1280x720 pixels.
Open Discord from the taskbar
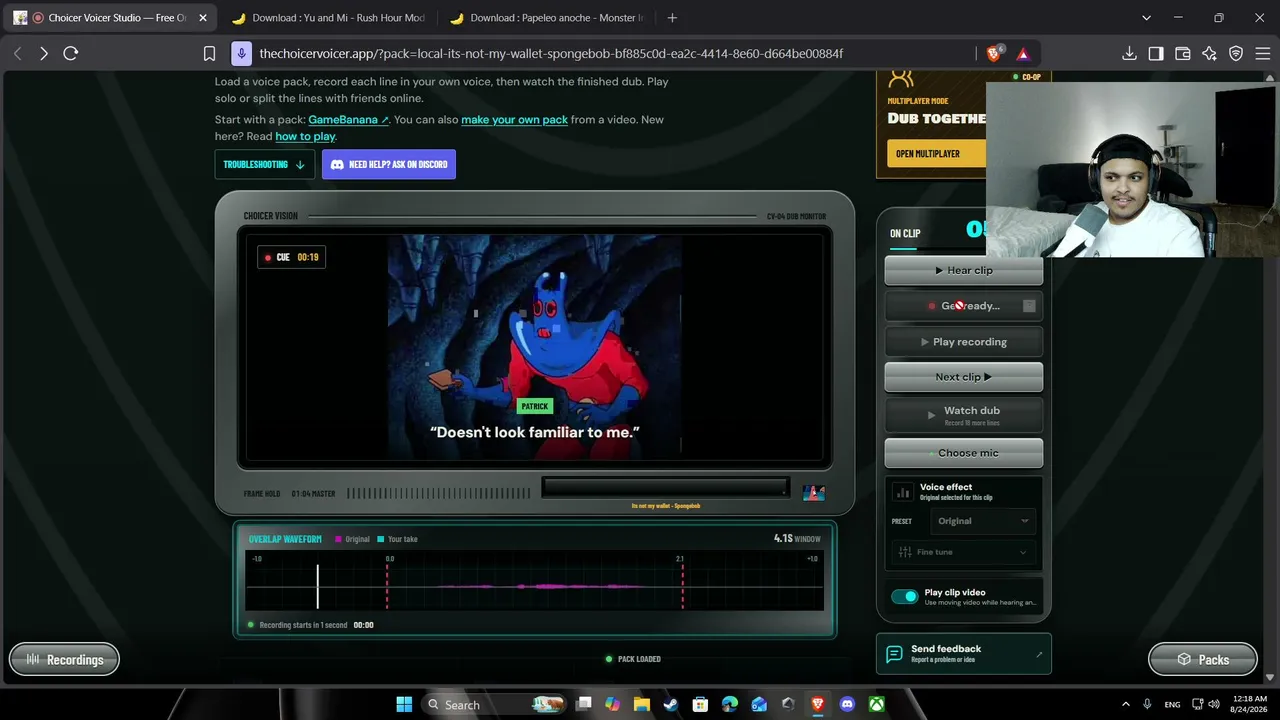[847, 704]
